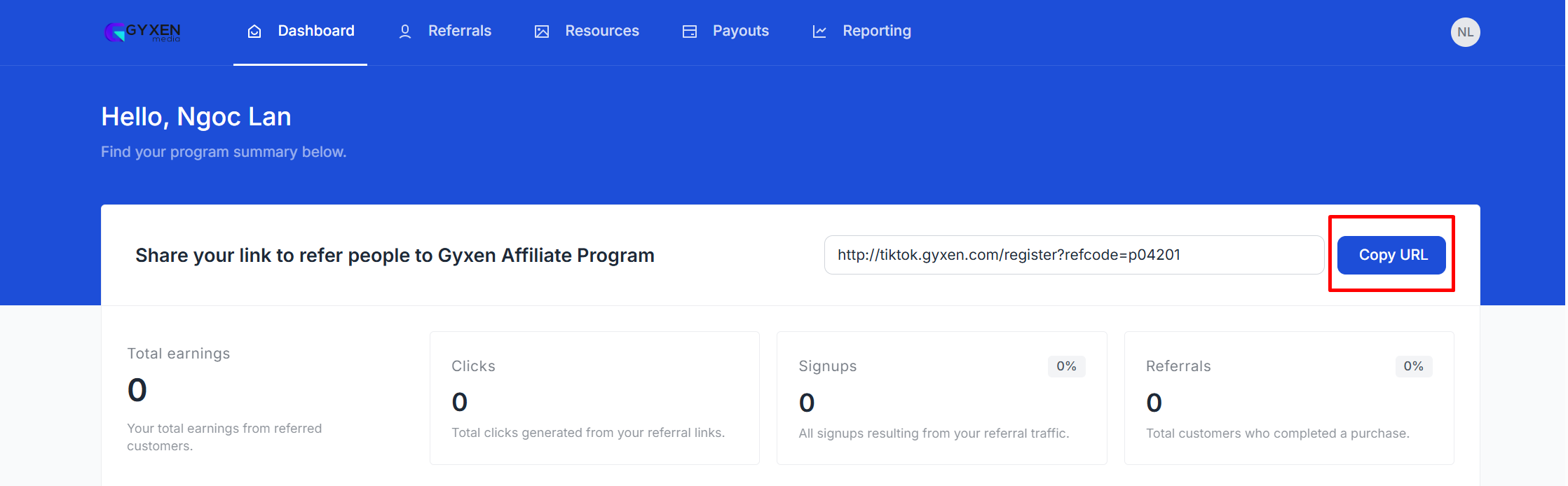Click the Total earnings value 0
The width and height of the screenshot is (1568, 486).
click(137, 390)
